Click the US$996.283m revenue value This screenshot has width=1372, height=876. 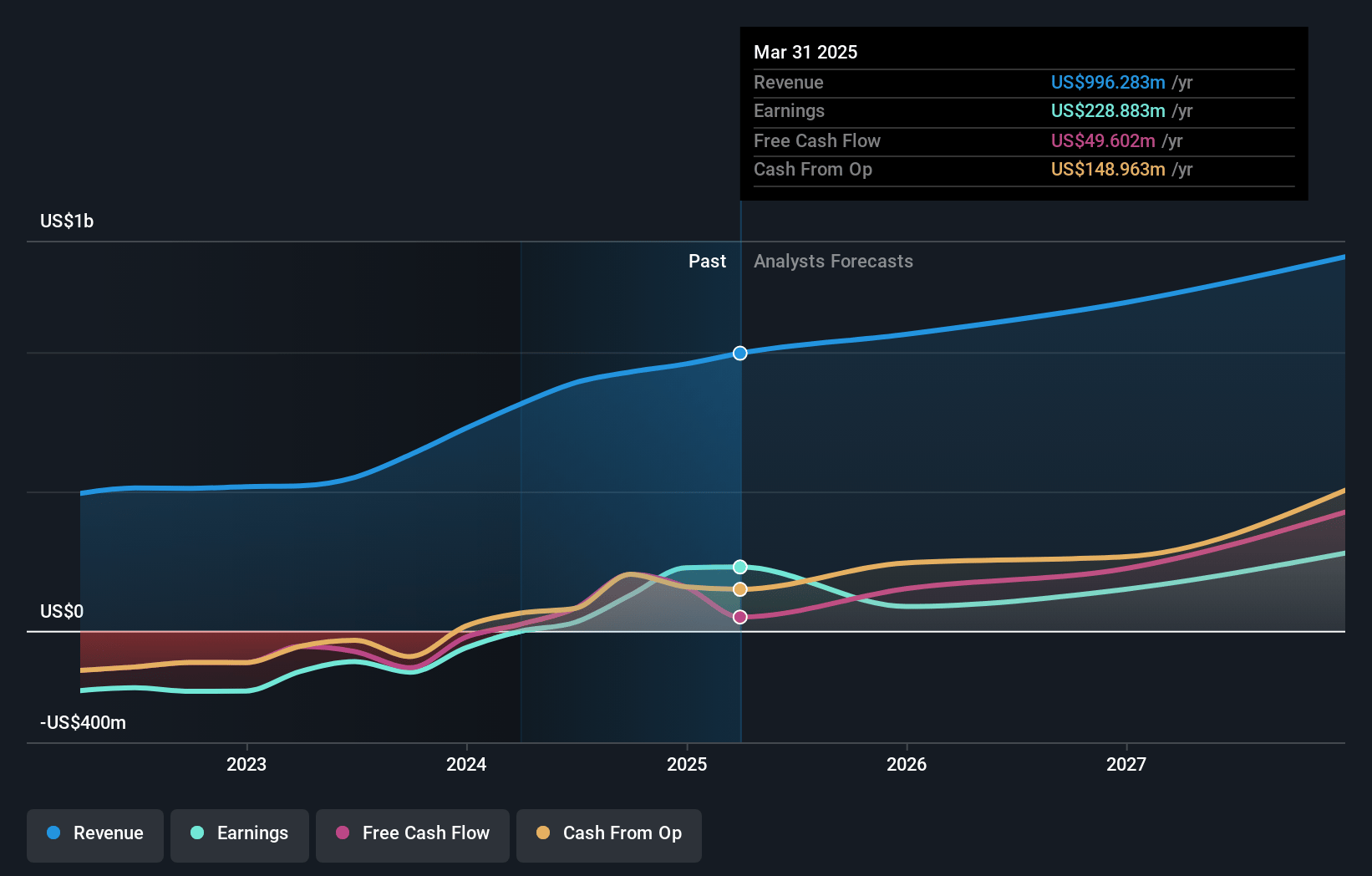coord(1108,82)
